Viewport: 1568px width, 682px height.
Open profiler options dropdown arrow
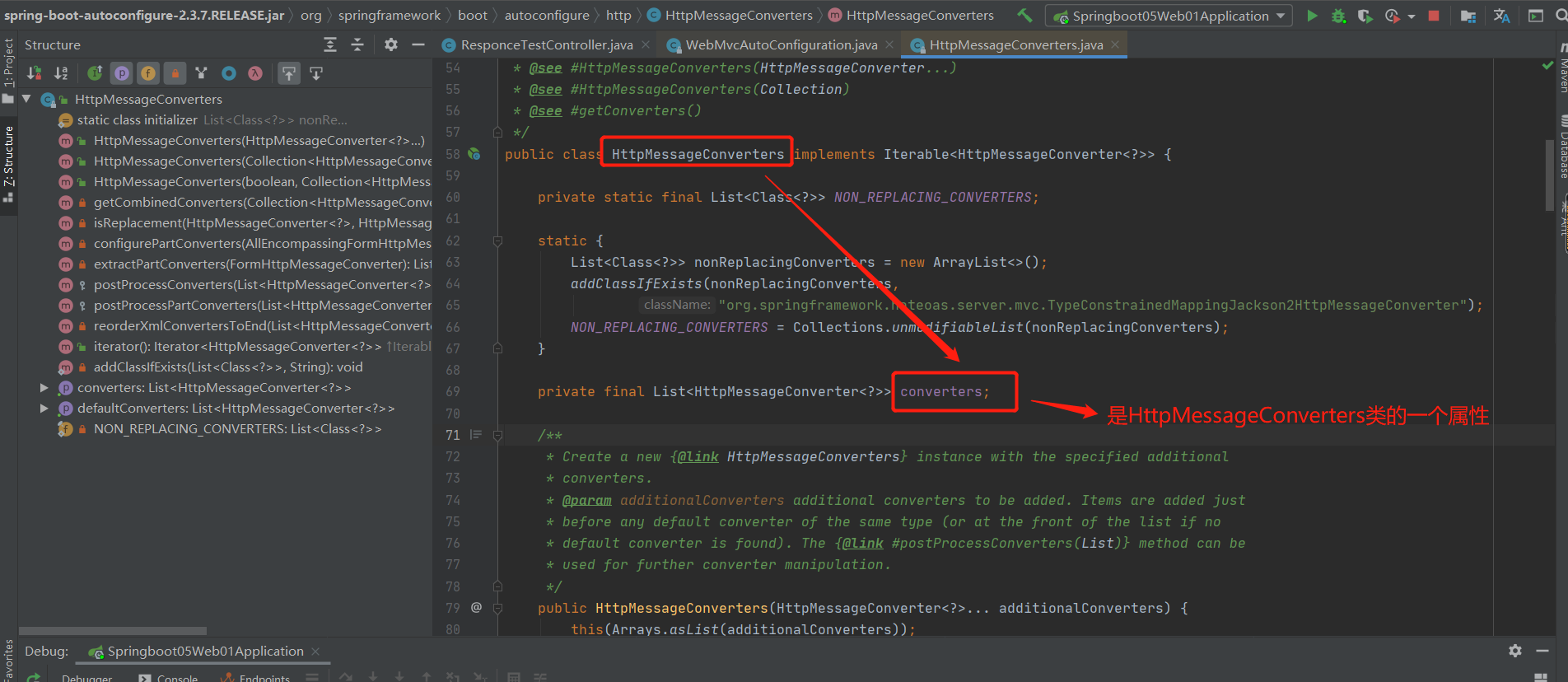click(x=1411, y=16)
